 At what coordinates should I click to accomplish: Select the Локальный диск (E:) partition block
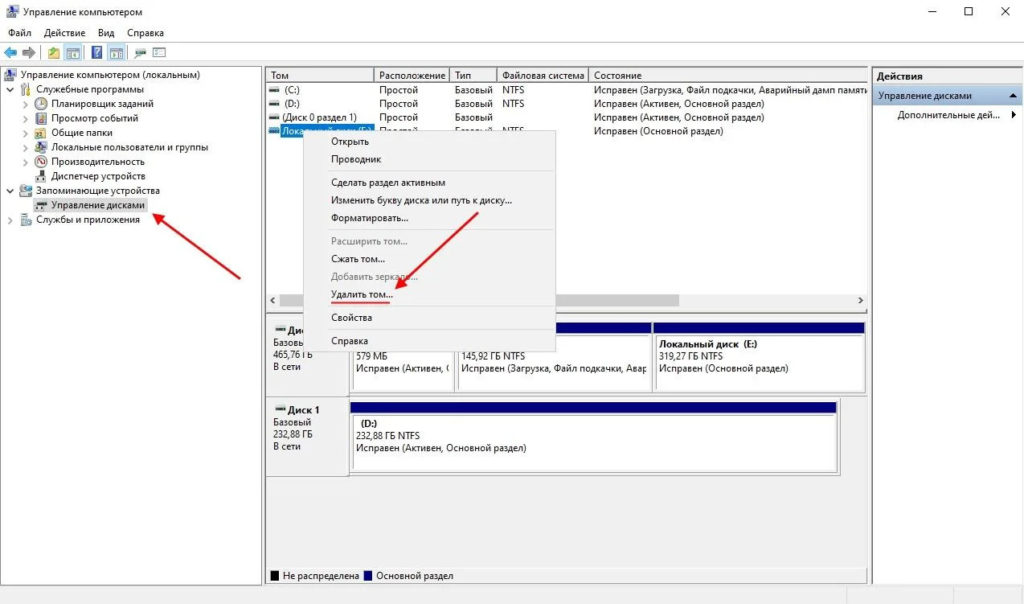point(759,357)
